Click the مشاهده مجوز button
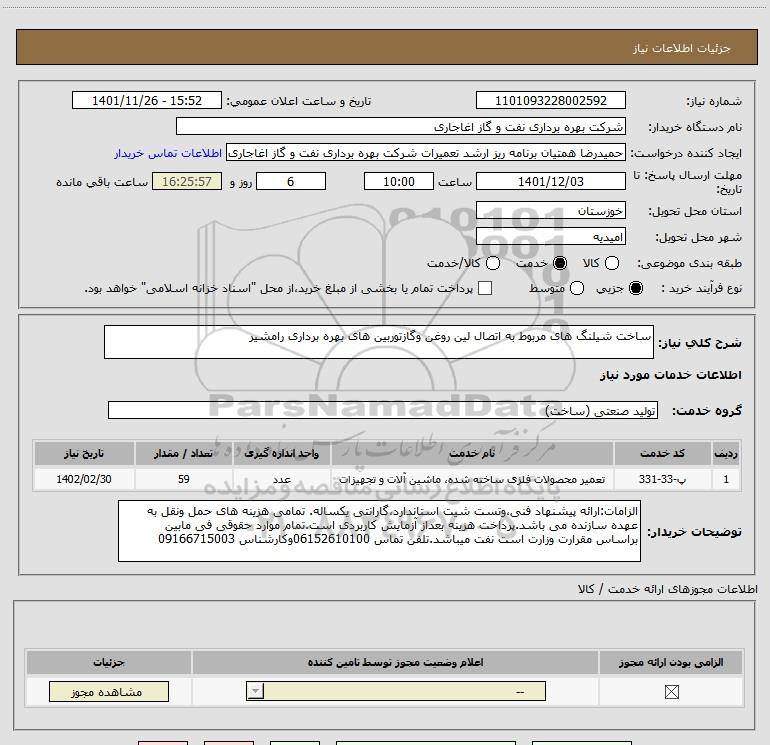 pyautogui.click(x=109, y=691)
